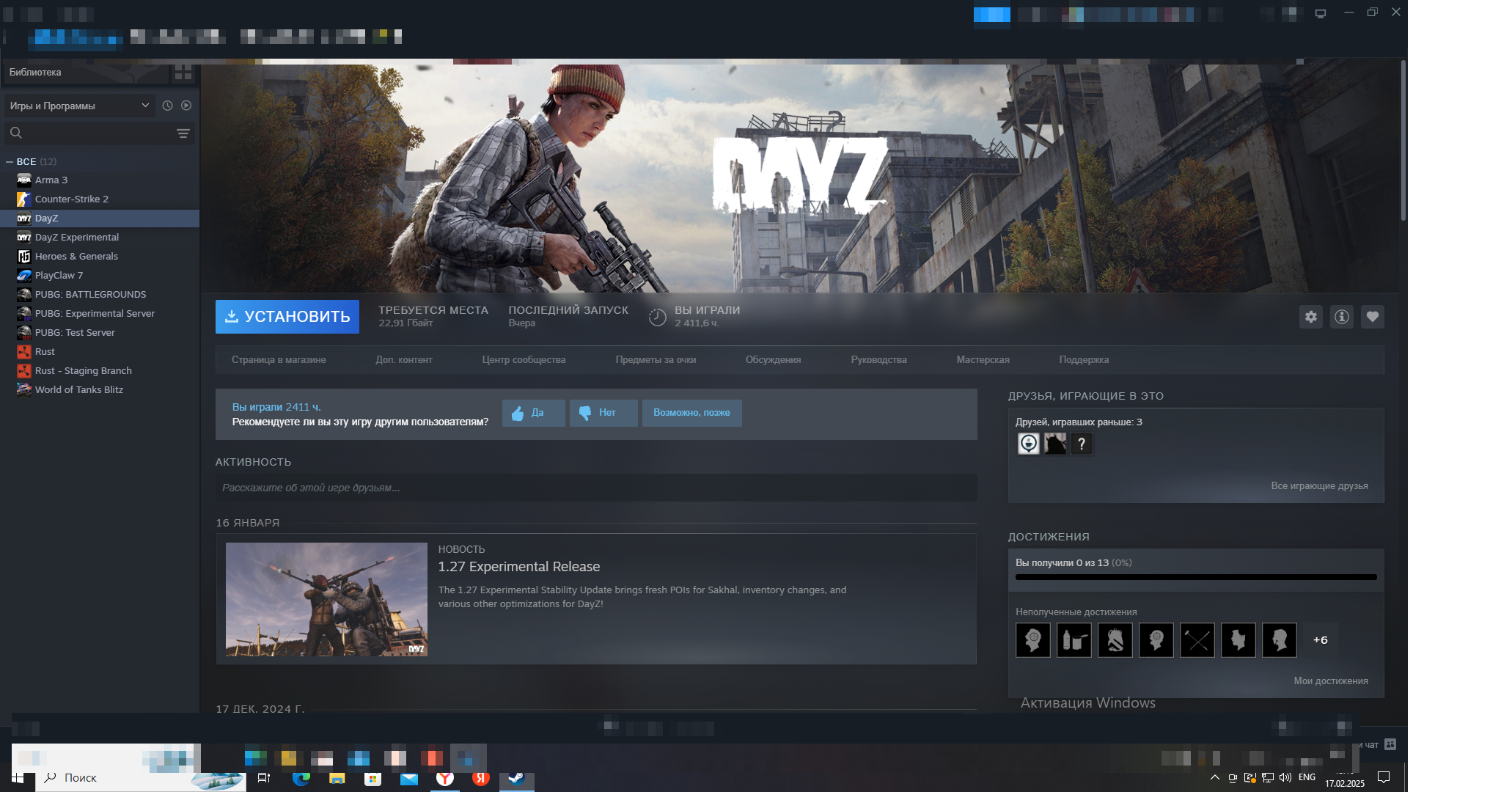View third unearned achievement icon
This screenshot has width=1512, height=811.
[1115, 640]
